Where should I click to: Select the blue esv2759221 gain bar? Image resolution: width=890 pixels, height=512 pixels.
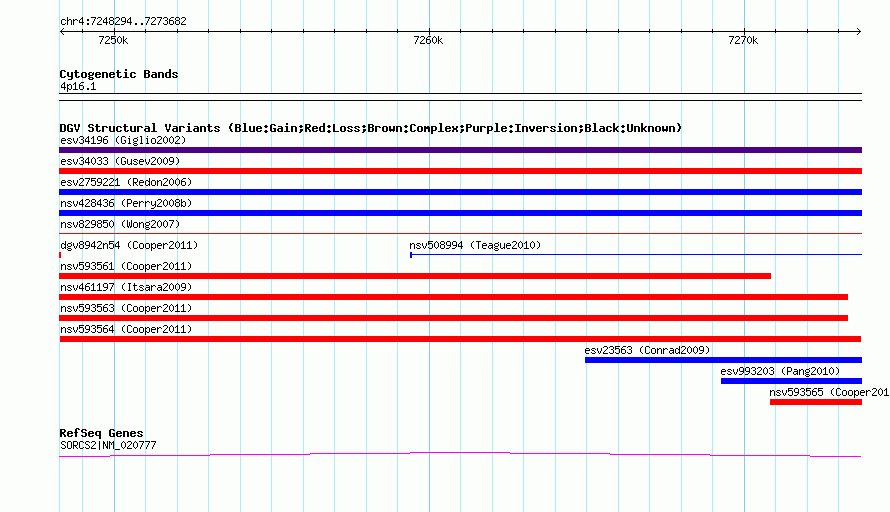pyautogui.click(x=460, y=192)
